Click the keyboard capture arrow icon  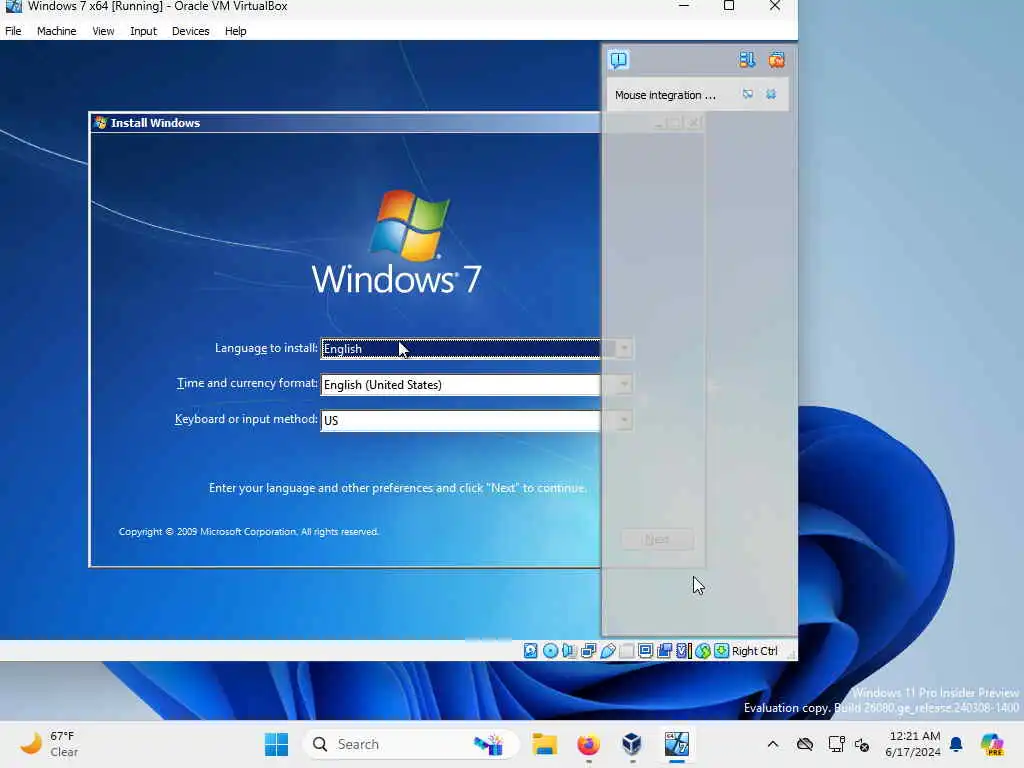(722, 650)
